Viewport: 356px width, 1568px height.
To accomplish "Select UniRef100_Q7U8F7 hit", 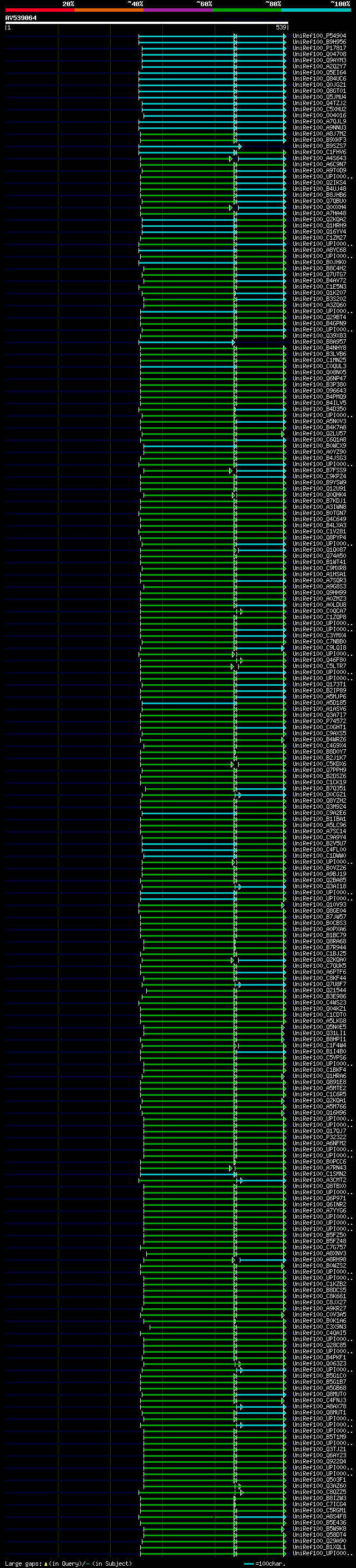I will tap(319, 985).
